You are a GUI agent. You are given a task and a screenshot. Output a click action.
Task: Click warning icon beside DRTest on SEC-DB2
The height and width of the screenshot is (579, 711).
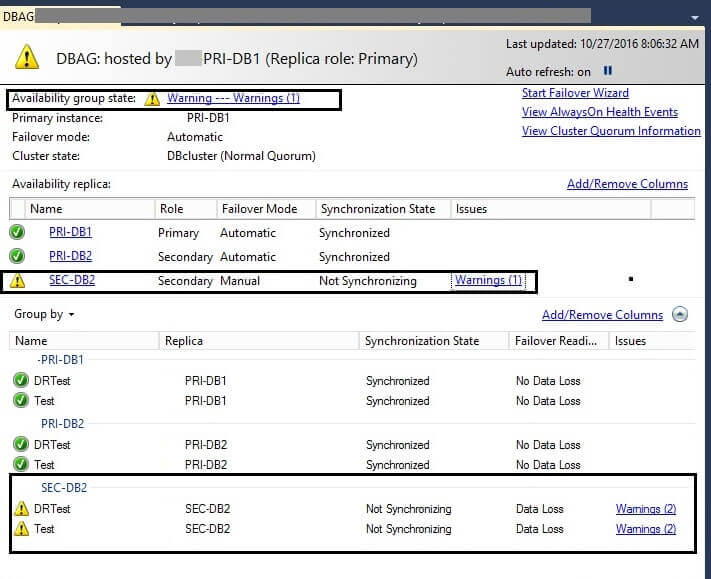[x=20, y=509]
